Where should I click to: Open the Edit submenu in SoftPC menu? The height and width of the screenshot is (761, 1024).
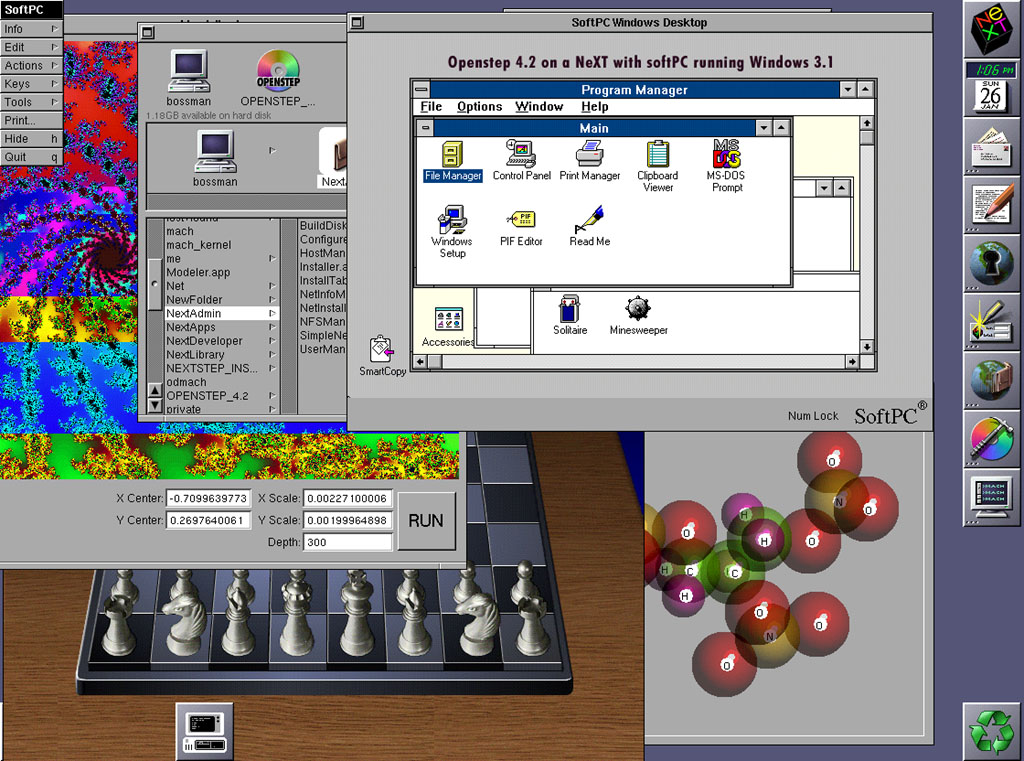[x=31, y=47]
